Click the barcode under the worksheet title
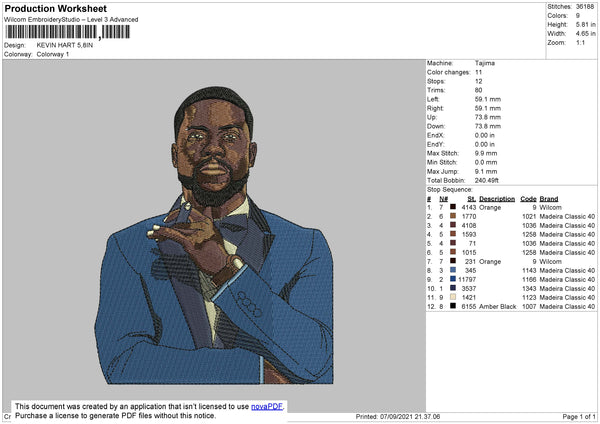Image resolution: width=600 pixels, height=424 pixels. 68,32
